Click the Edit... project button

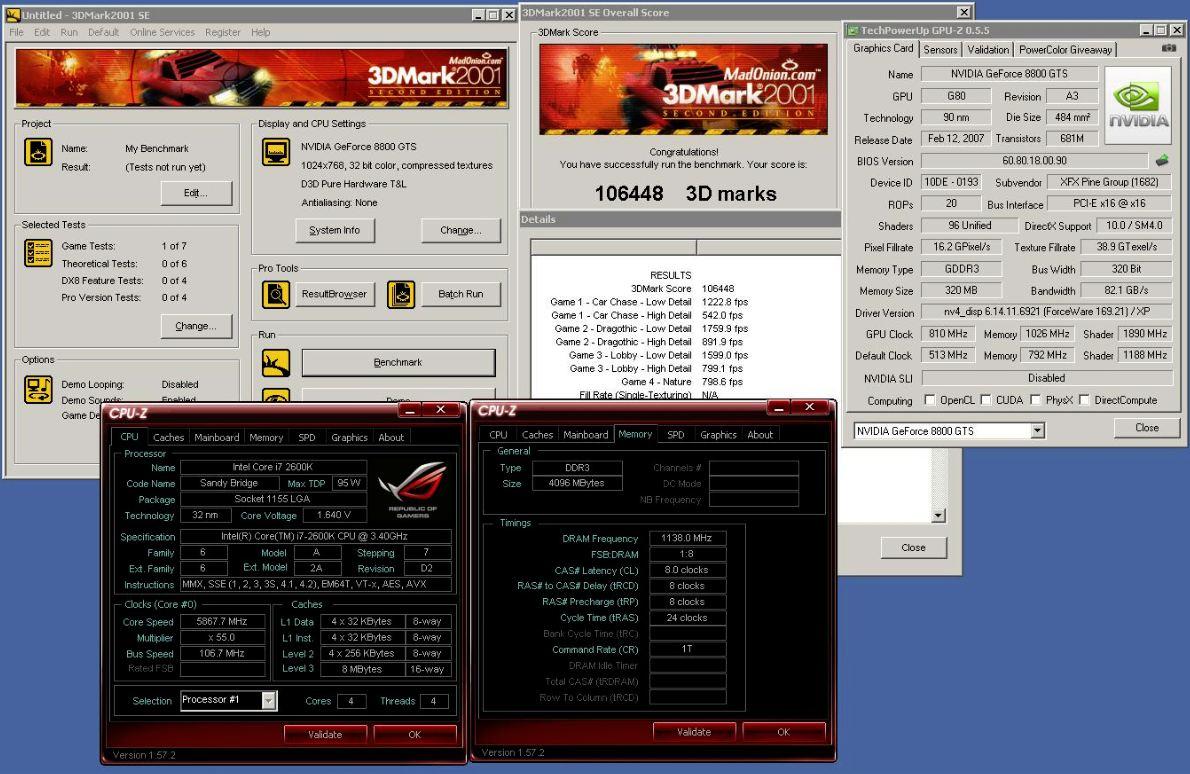click(196, 193)
